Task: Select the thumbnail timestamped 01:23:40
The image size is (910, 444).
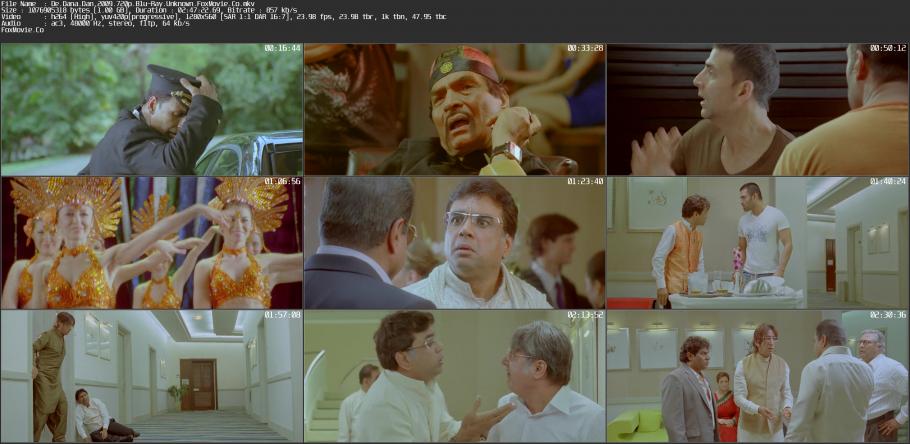Action: point(454,243)
